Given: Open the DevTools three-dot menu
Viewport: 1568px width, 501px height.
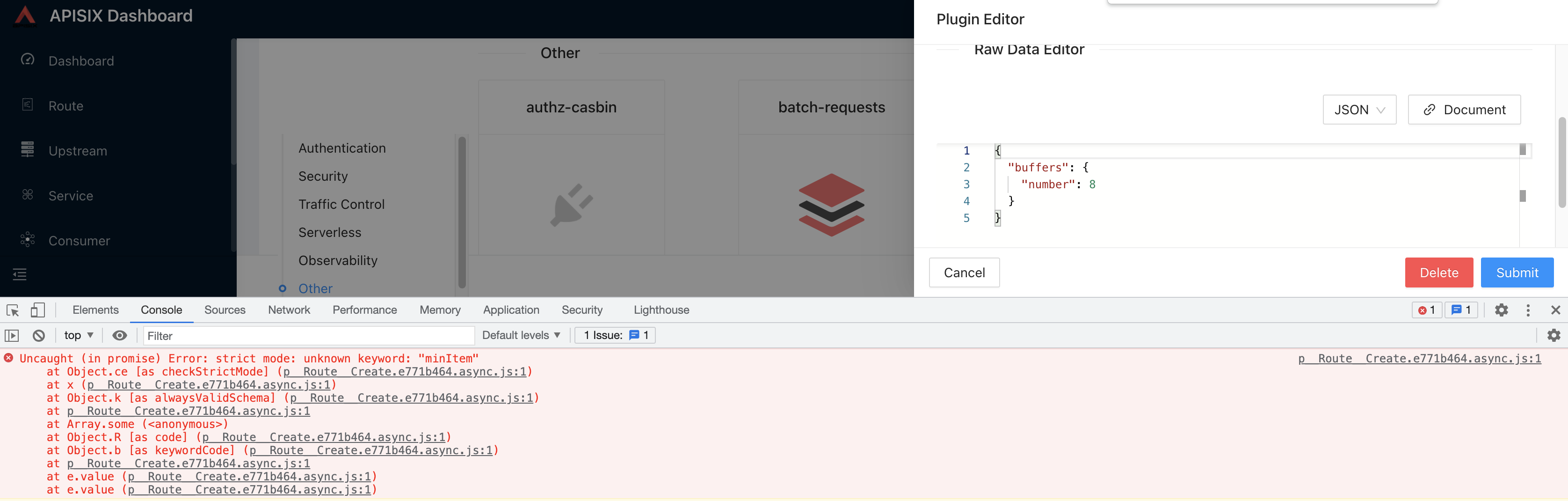Looking at the screenshot, I should click(1528, 309).
